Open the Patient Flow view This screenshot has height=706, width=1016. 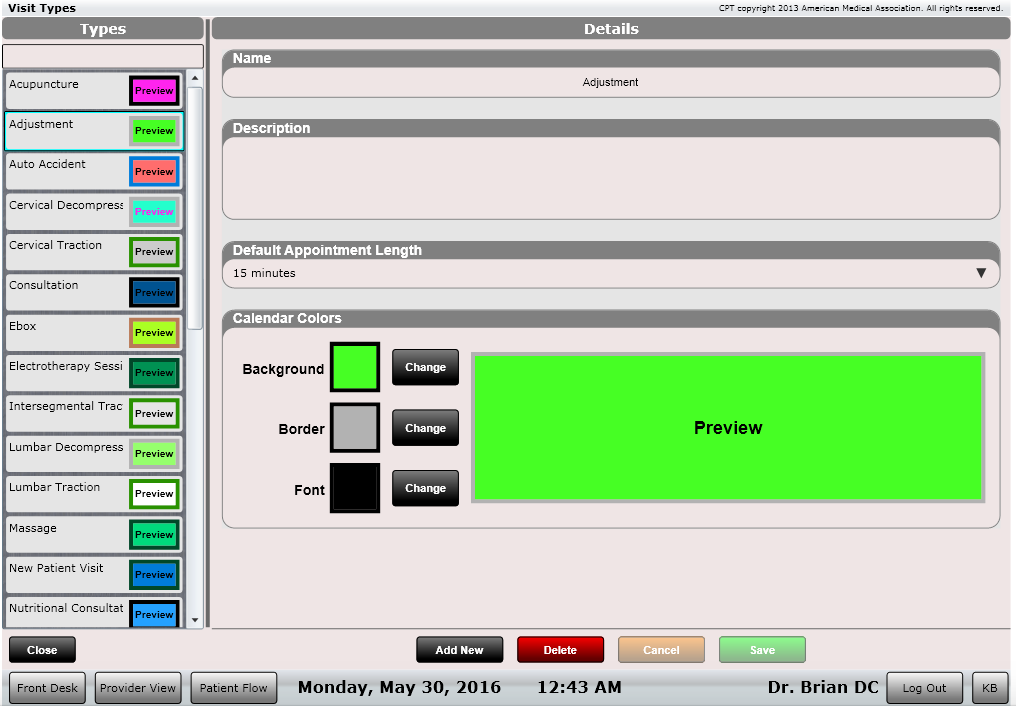click(x=233, y=688)
